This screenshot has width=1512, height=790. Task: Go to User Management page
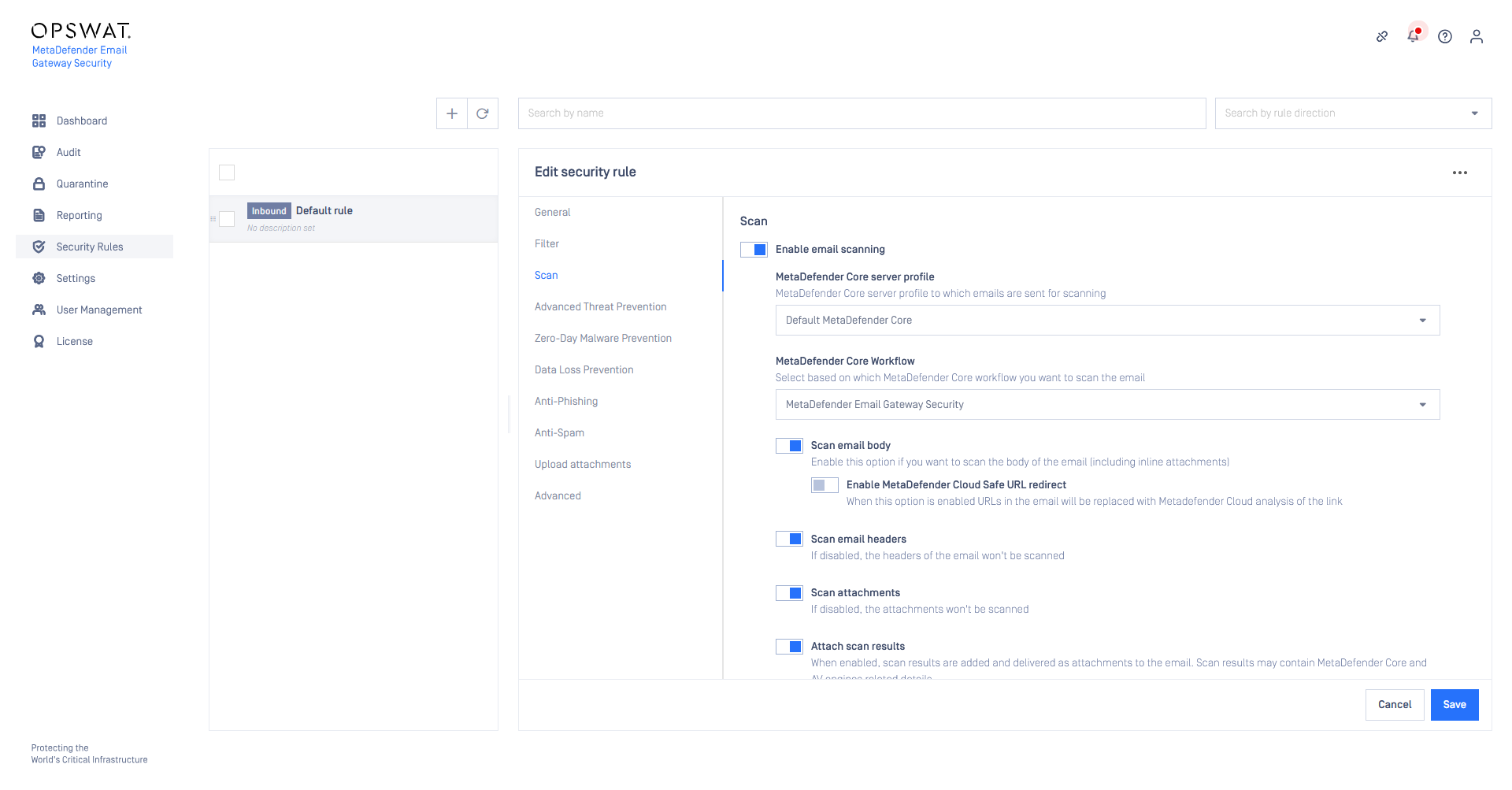[99, 310]
